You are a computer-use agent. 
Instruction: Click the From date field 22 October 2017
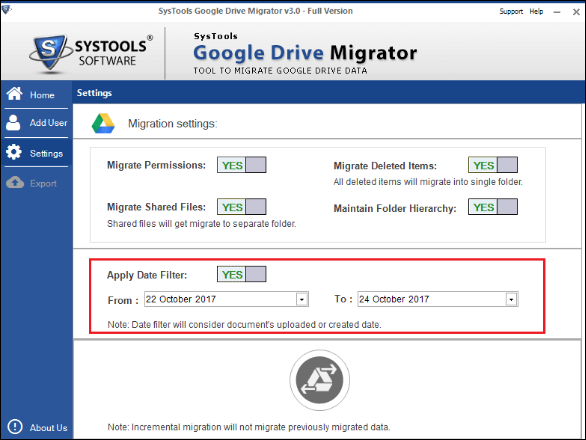[x=226, y=299]
